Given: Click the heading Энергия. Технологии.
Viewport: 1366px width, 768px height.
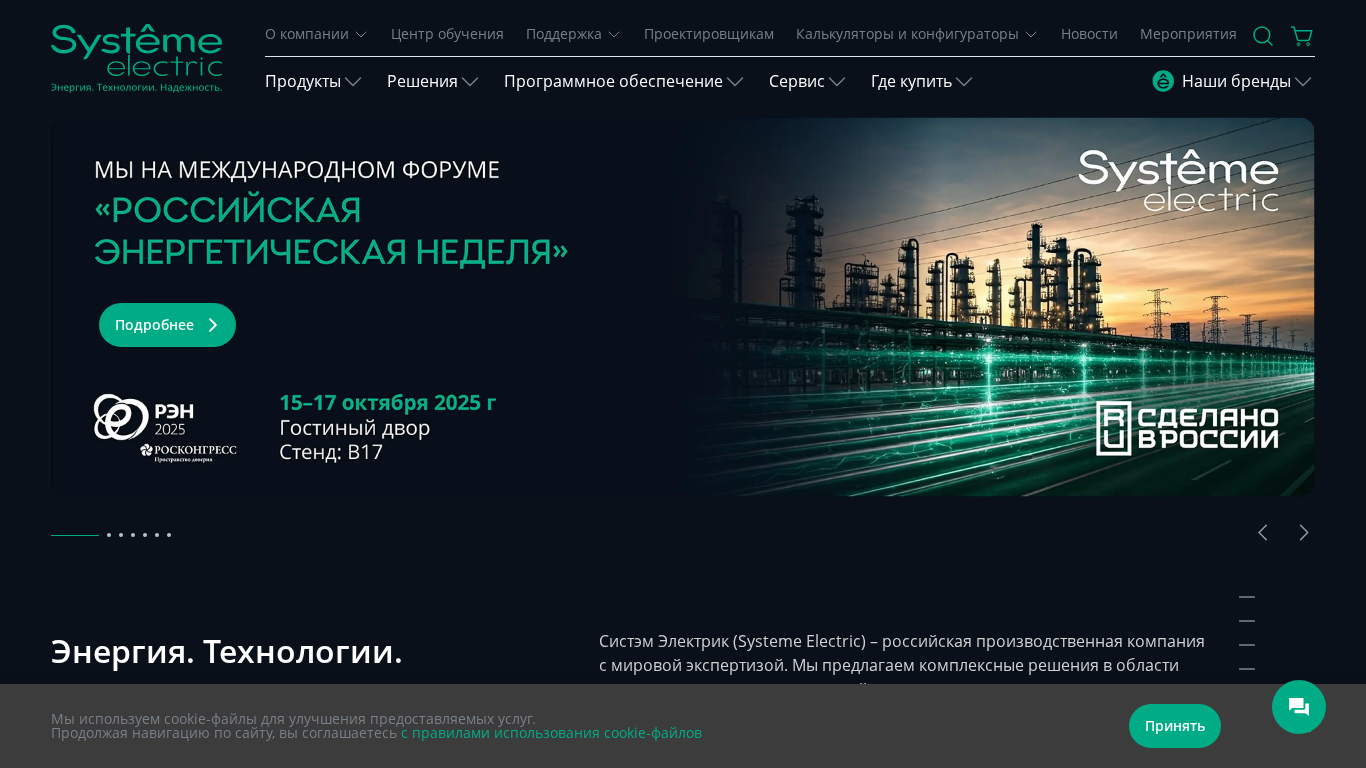Looking at the screenshot, I should pyautogui.click(x=227, y=651).
